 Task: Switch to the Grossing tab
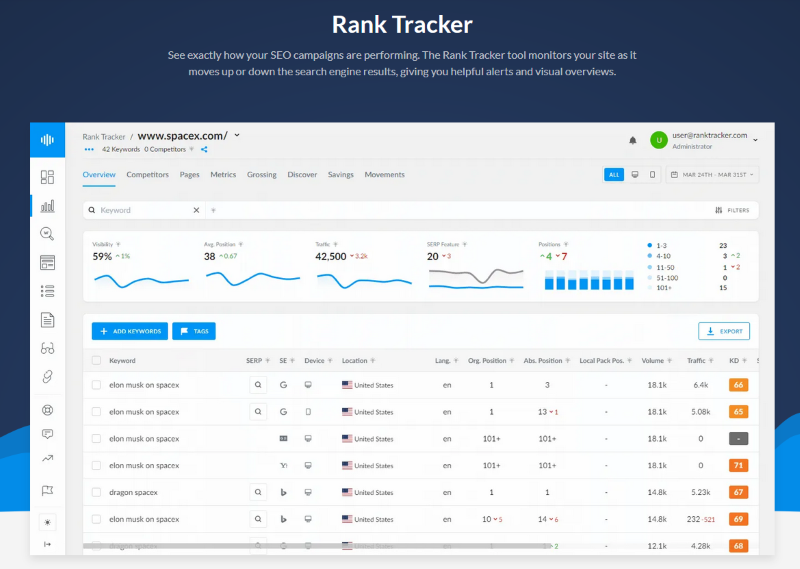point(262,175)
